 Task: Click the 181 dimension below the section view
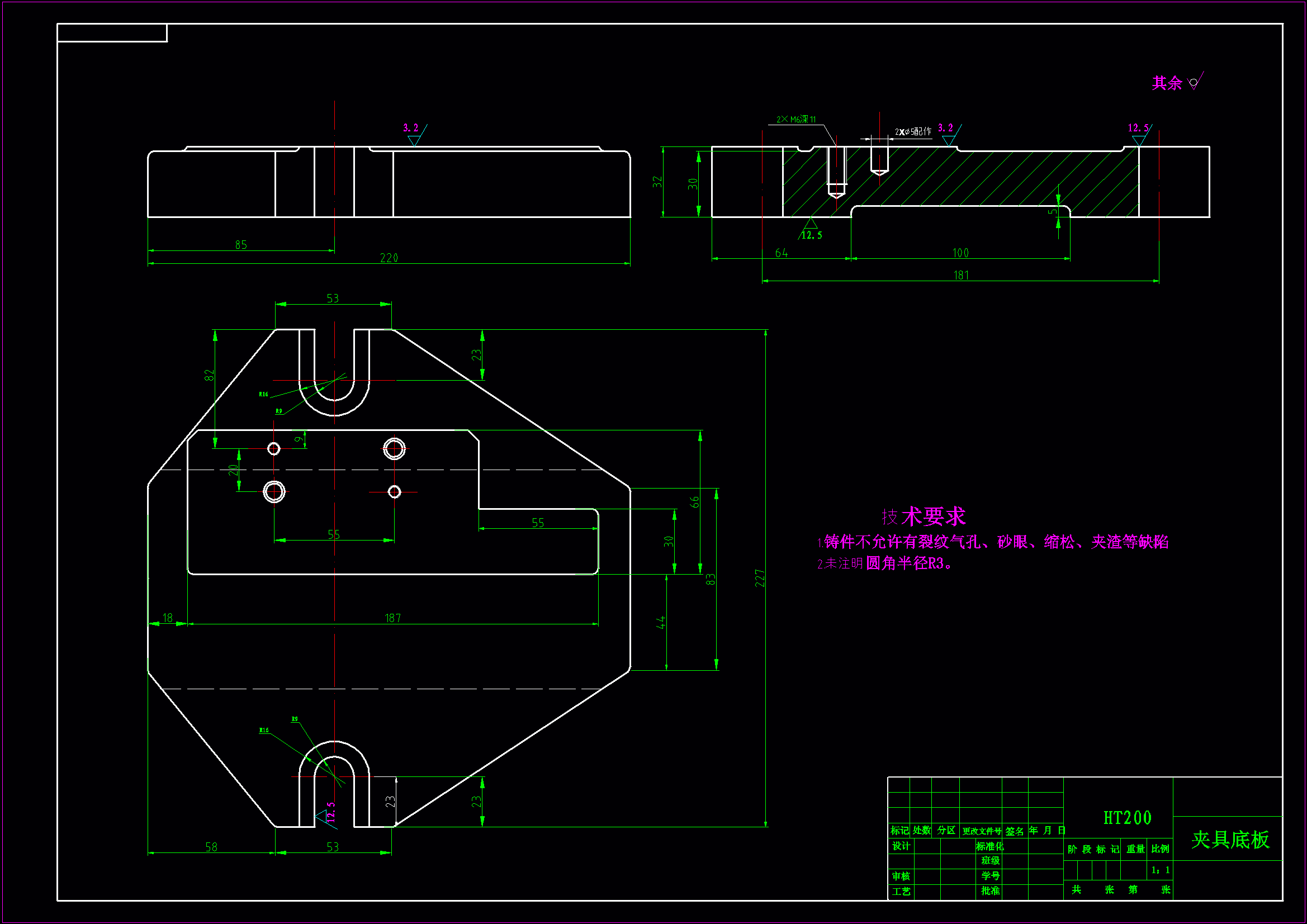(961, 276)
